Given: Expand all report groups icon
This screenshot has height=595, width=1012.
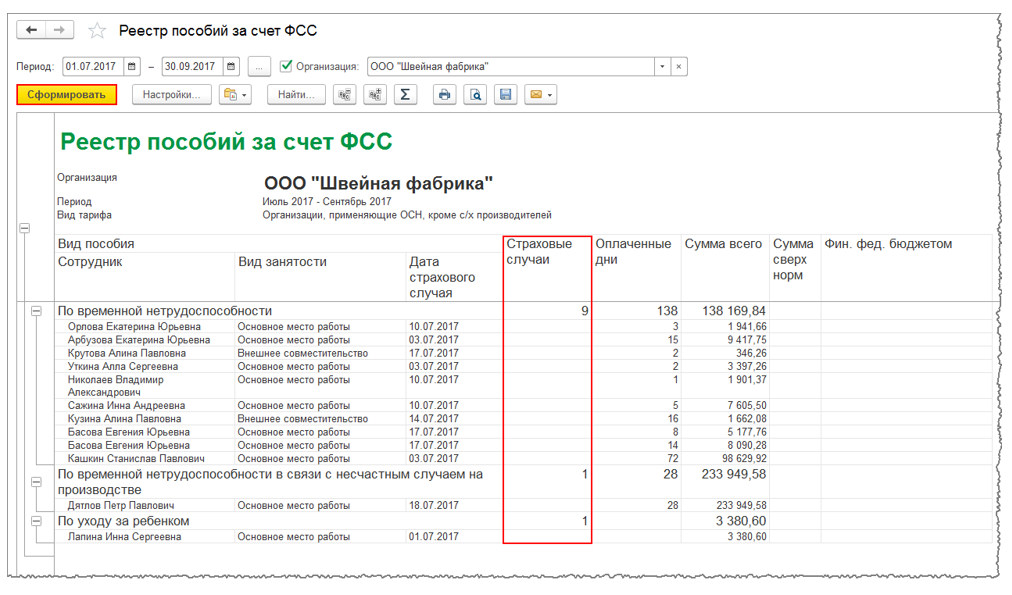Looking at the screenshot, I should [375, 95].
